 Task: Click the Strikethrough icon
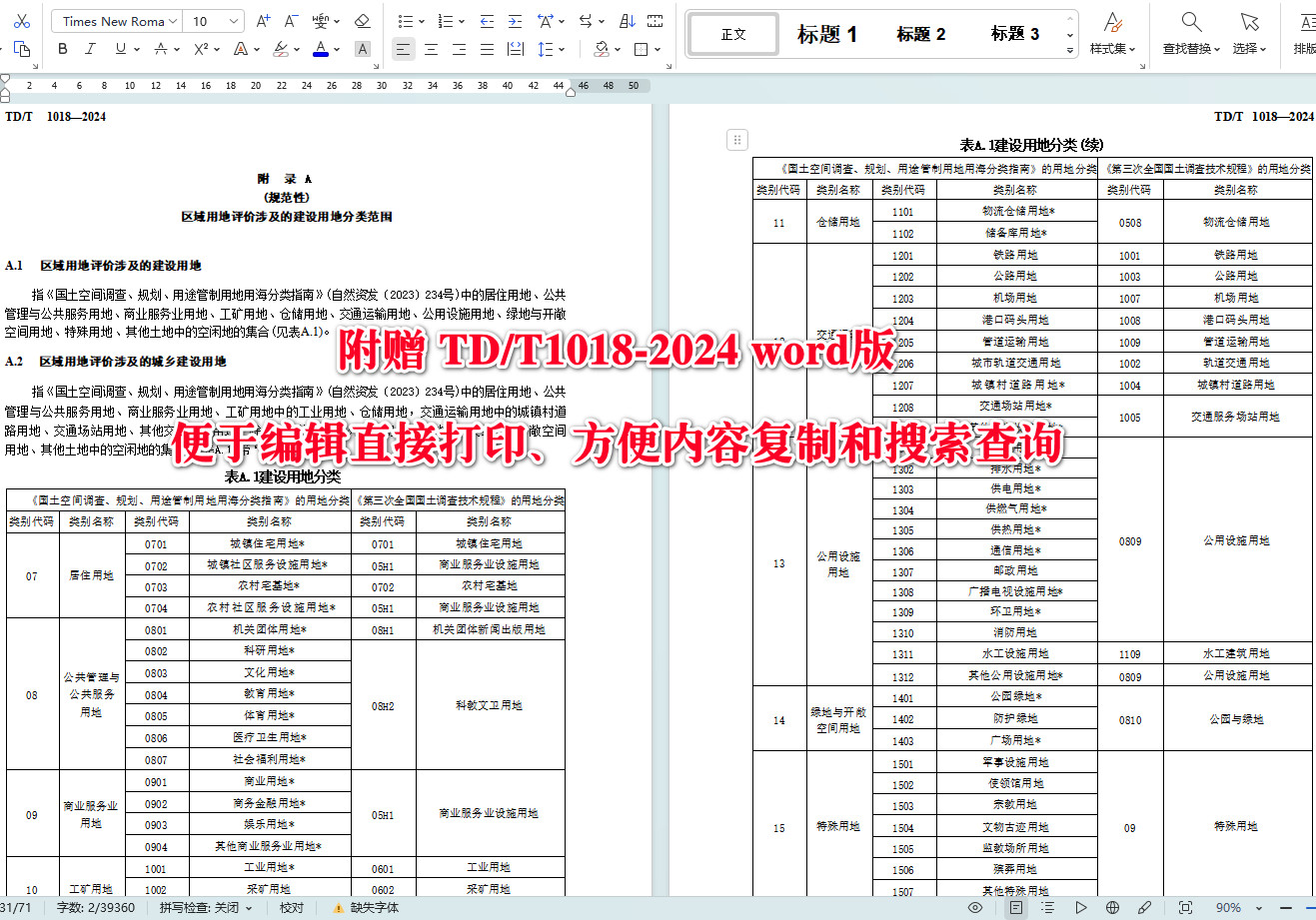(x=160, y=49)
